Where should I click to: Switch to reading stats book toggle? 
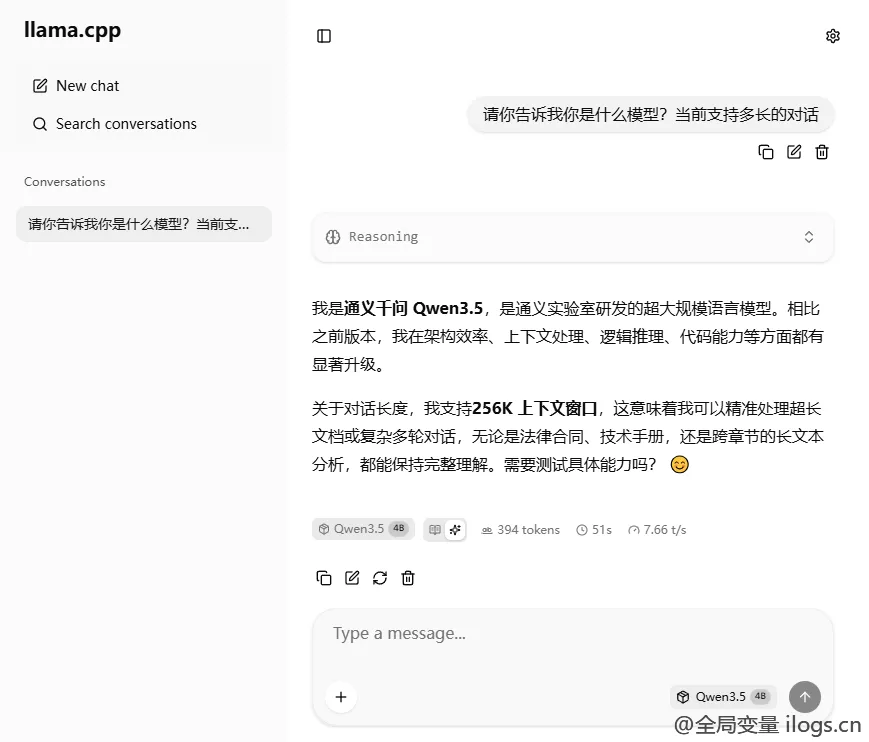[x=435, y=530]
